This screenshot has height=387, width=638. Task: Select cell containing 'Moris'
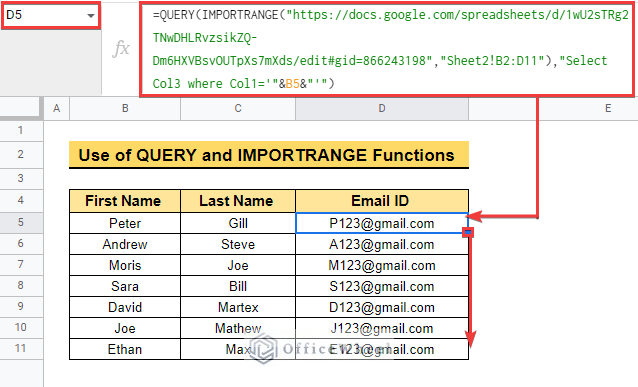[125, 265]
